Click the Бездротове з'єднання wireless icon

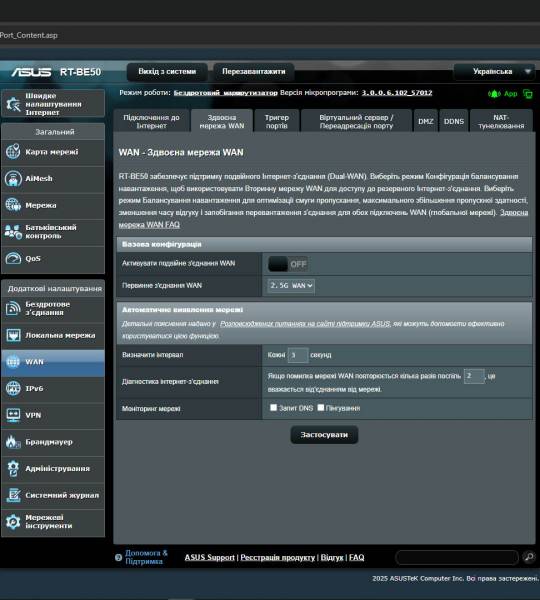click(x=13, y=308)
